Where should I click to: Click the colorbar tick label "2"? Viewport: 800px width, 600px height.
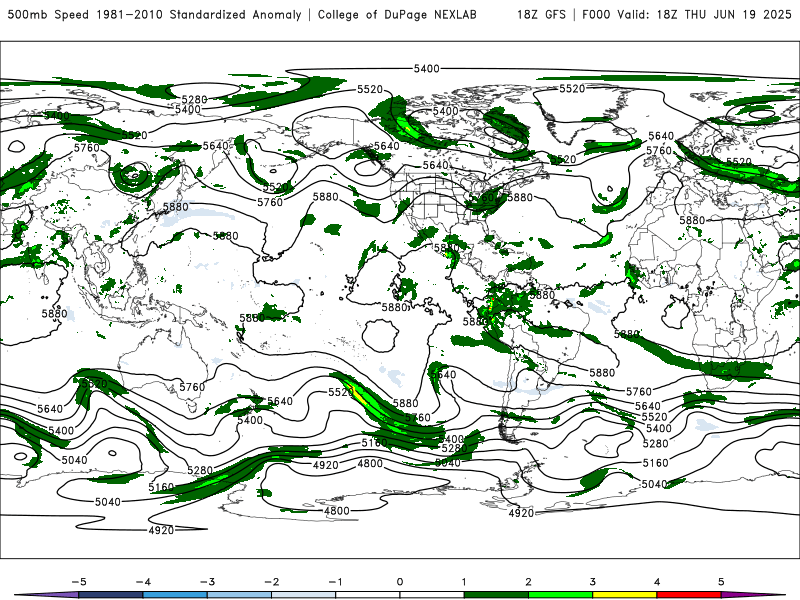(x=528, y=582)
